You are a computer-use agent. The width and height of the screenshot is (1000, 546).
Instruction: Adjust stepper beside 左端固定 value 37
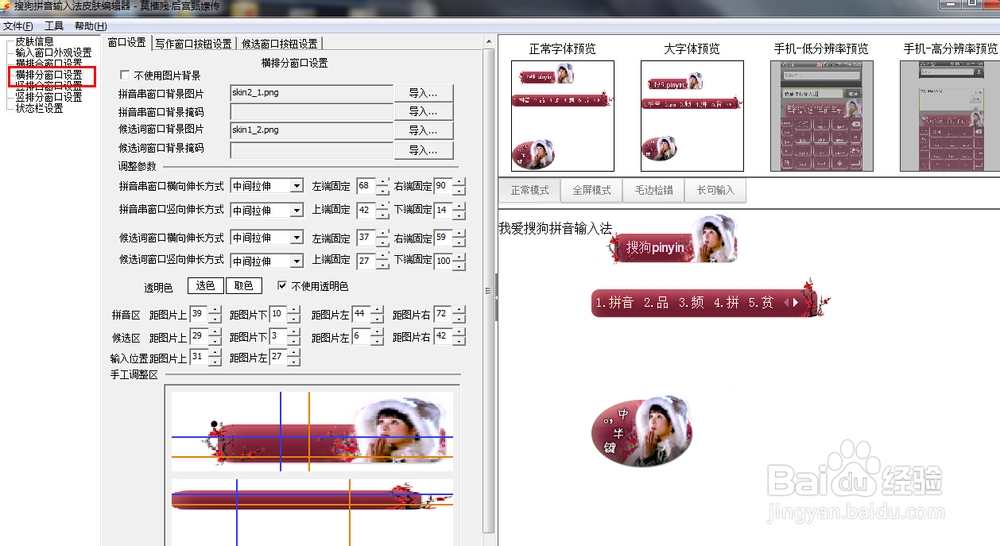[383, 238]
